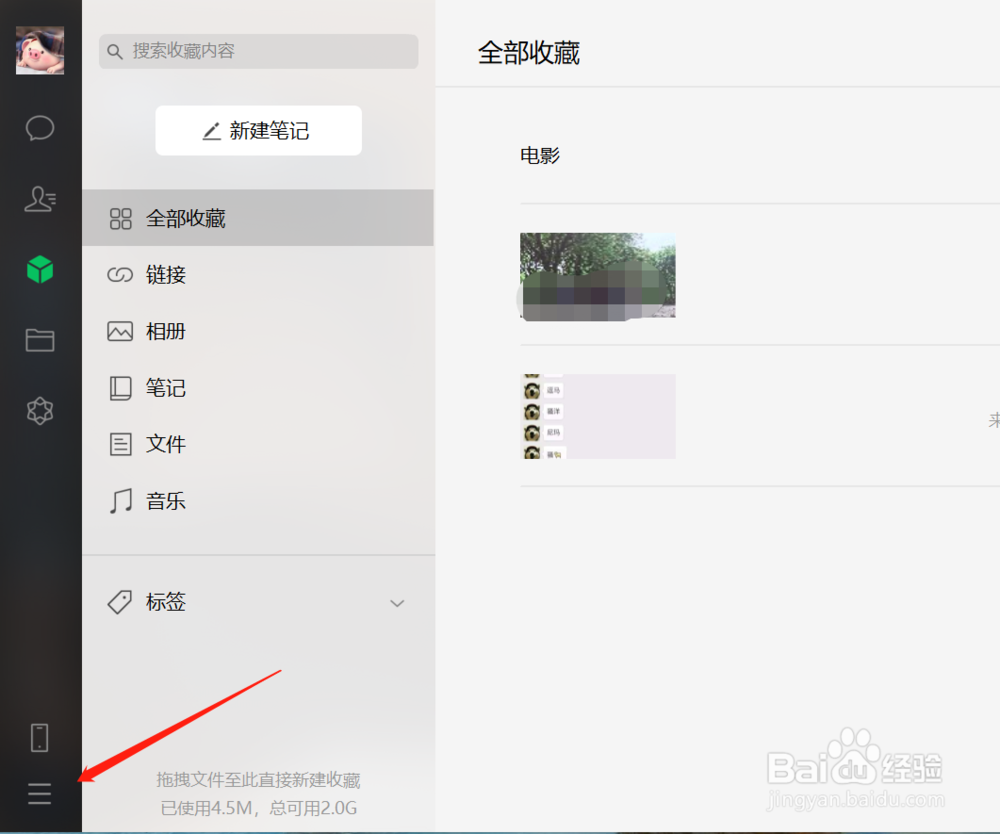Click the phone/mobile icon near bottom
Viewport: 1000px width, 834px height.
[x=39, y=737]
